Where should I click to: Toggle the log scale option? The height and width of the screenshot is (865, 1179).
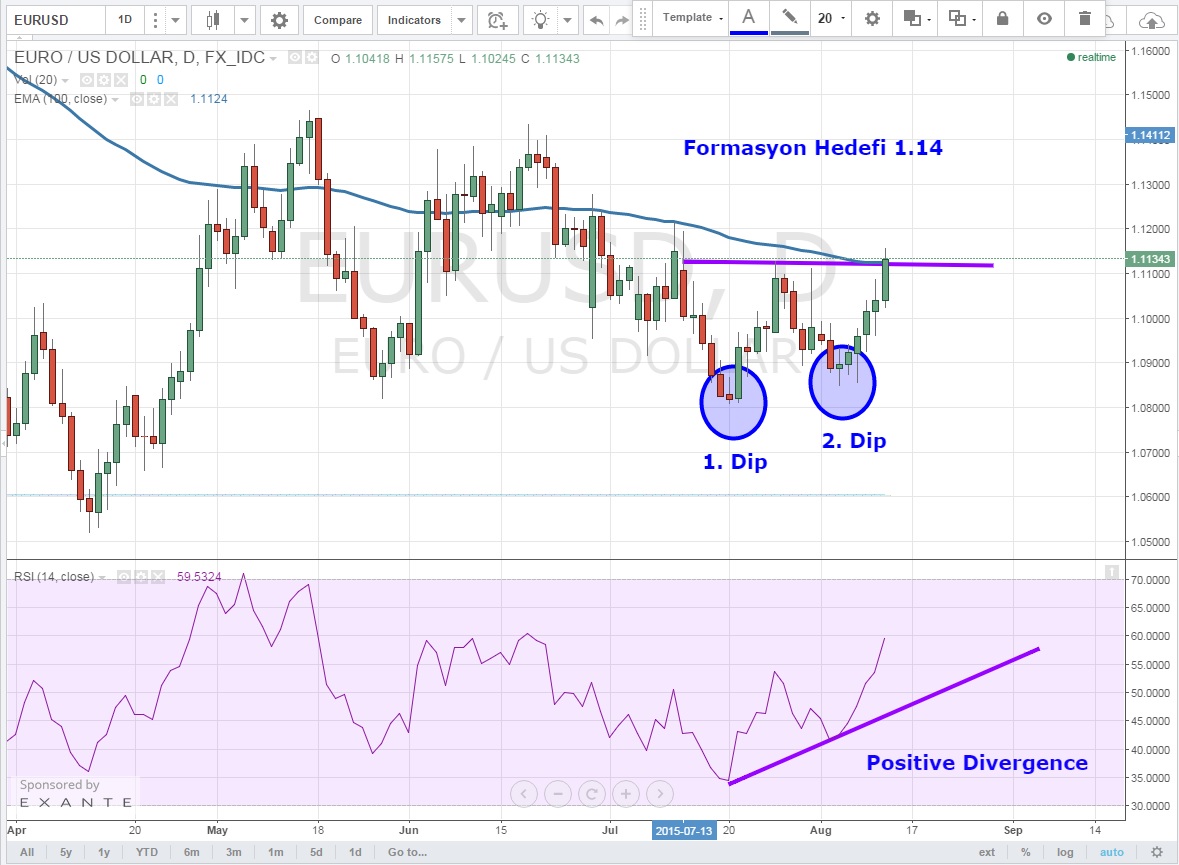tap(1066, 852)
